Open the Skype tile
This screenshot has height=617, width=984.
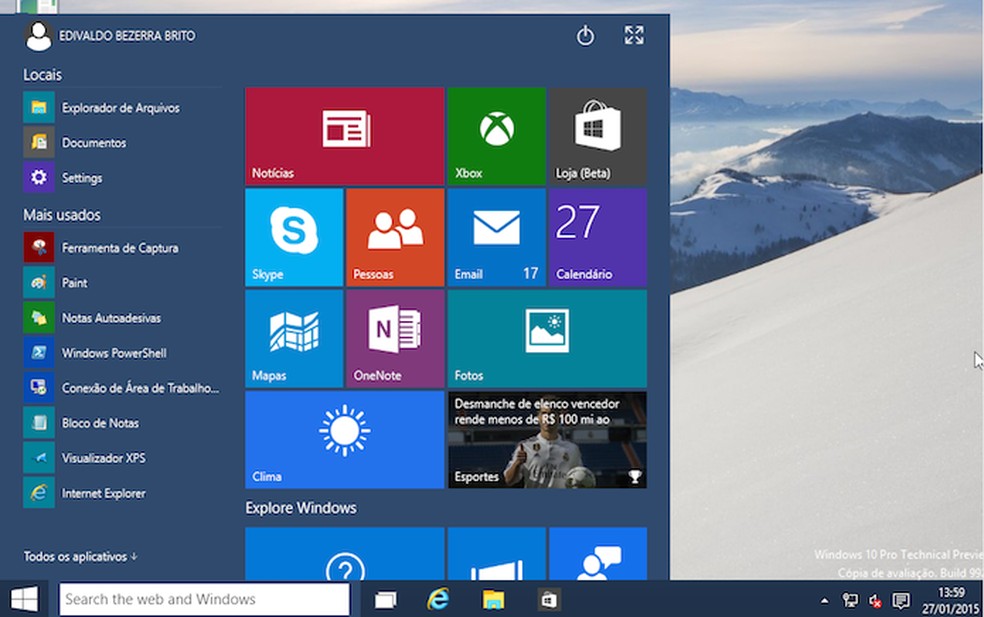coord(293,237)
